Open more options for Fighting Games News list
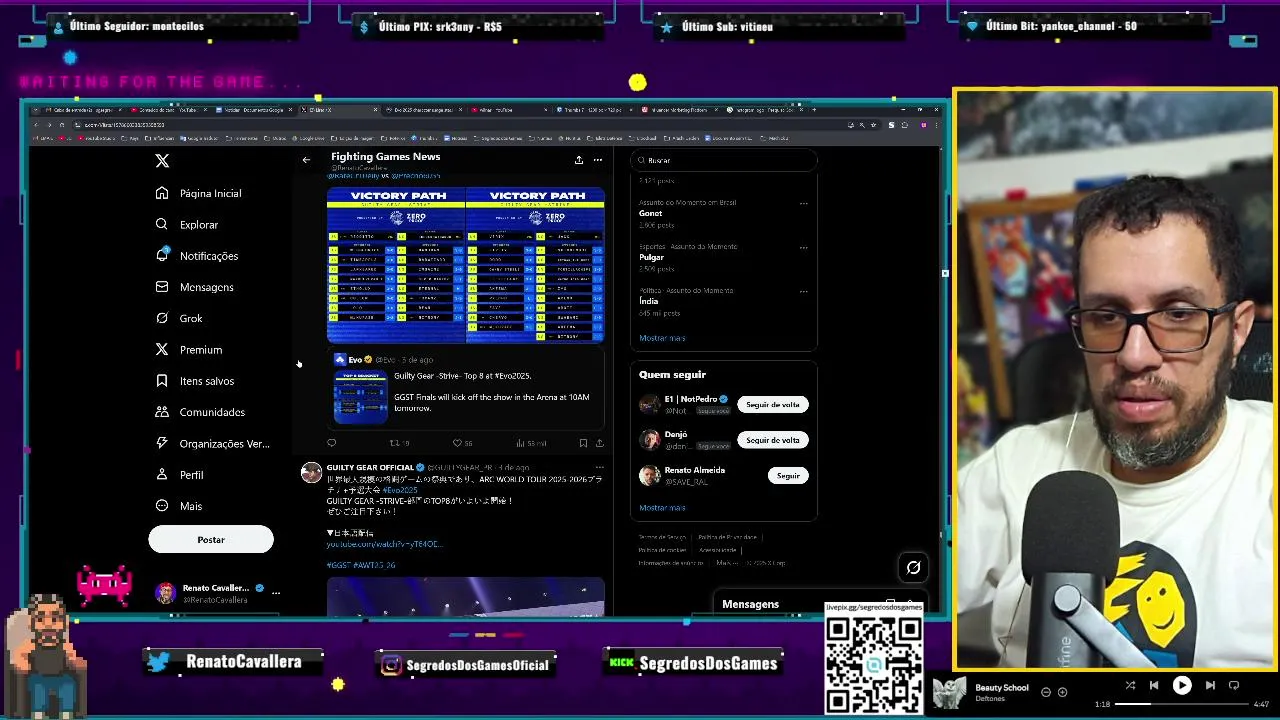The image size is (1280, 720). tap(598, 160)
